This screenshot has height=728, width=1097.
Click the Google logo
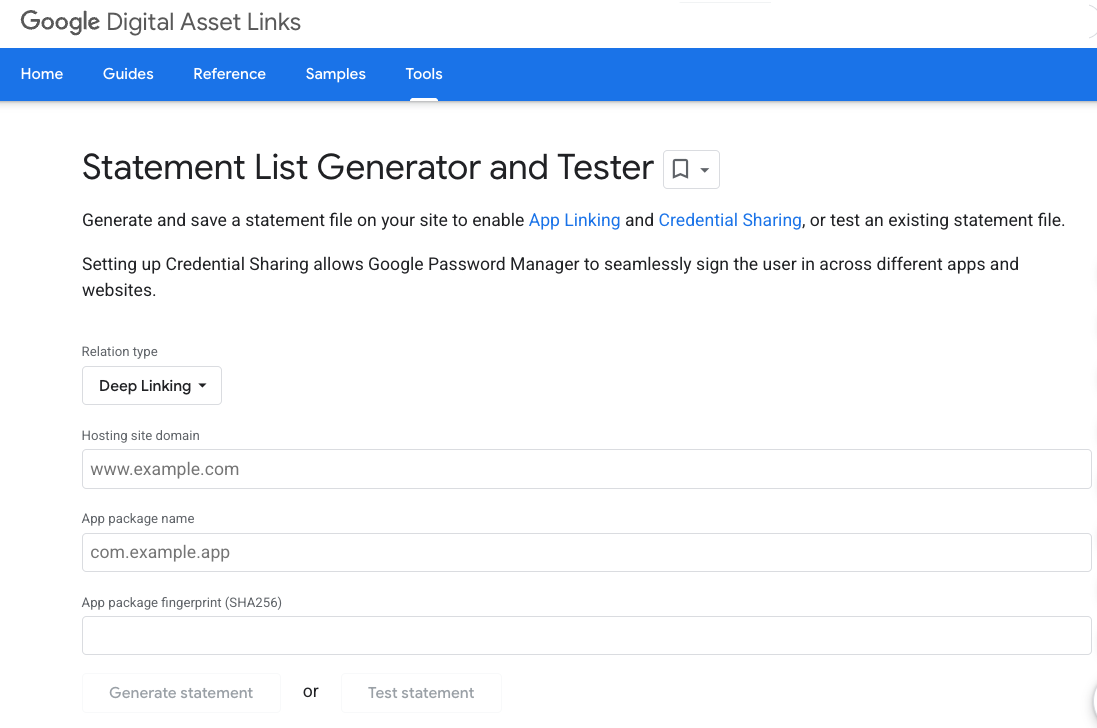(58, 22)
